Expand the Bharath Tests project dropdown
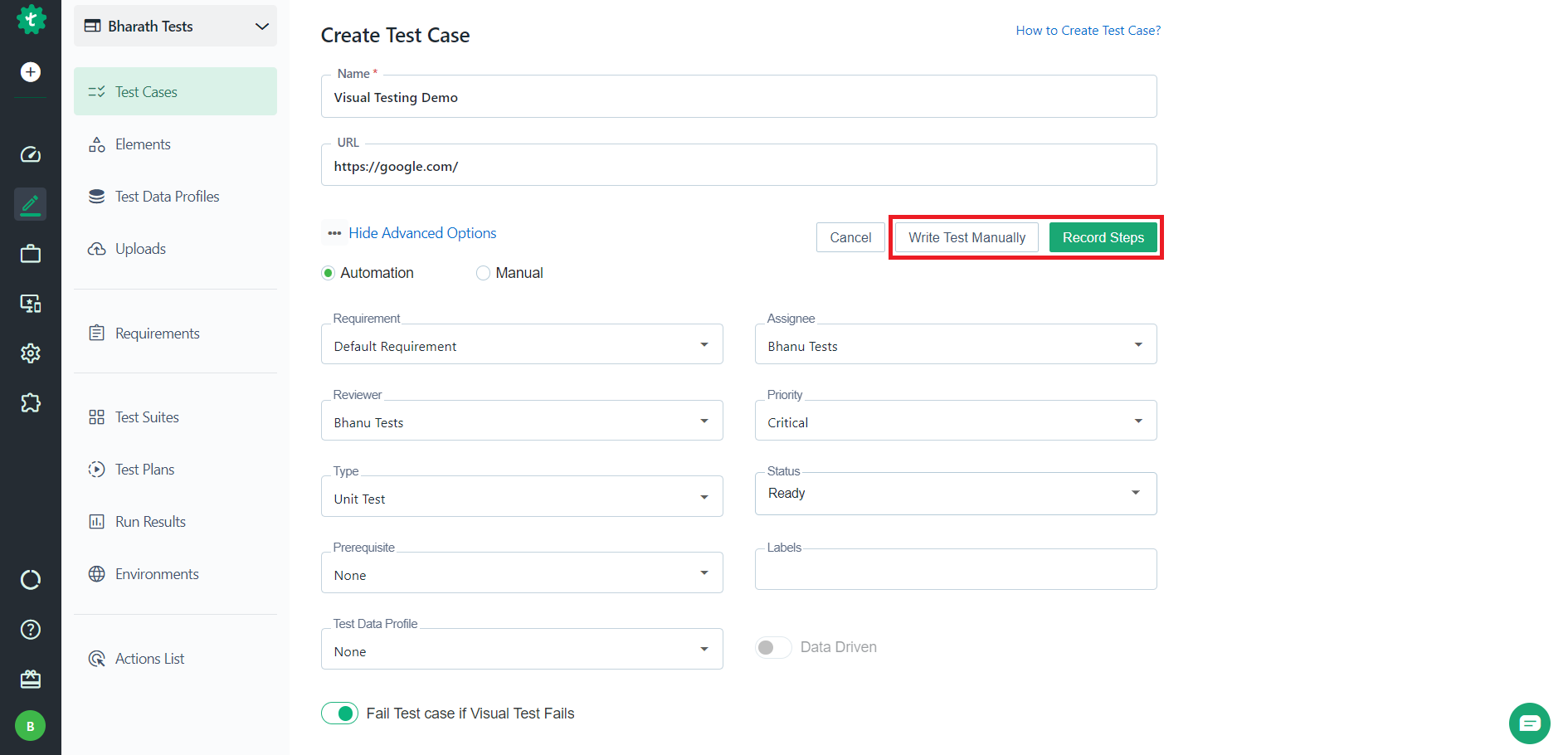This screenshot has width=1568, height=755. pyautogui.click(x=175, y=27)
